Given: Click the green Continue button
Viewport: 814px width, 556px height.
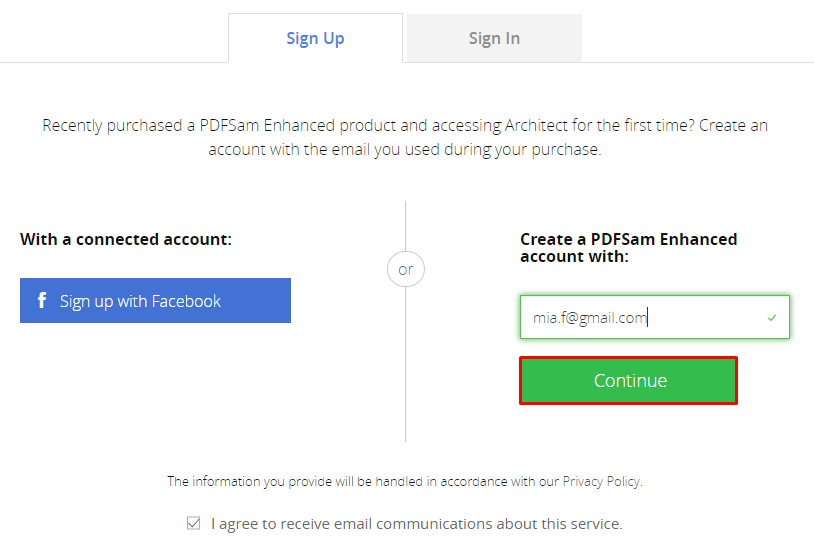Looking at the screenshot, I should pyautogui.click(x=629, y=381).
